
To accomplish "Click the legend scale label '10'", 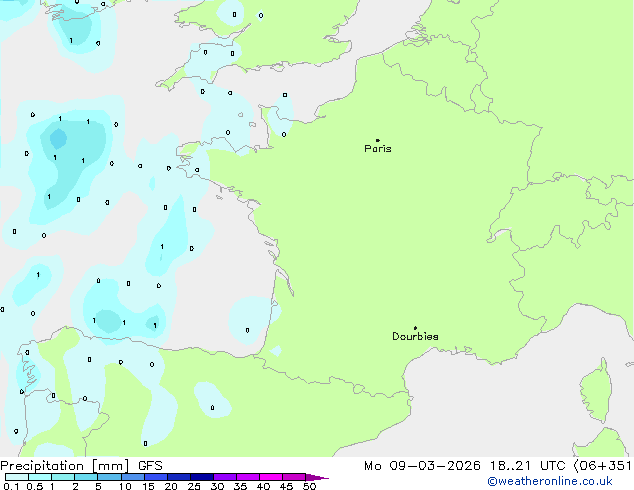I will pos(125,486).
